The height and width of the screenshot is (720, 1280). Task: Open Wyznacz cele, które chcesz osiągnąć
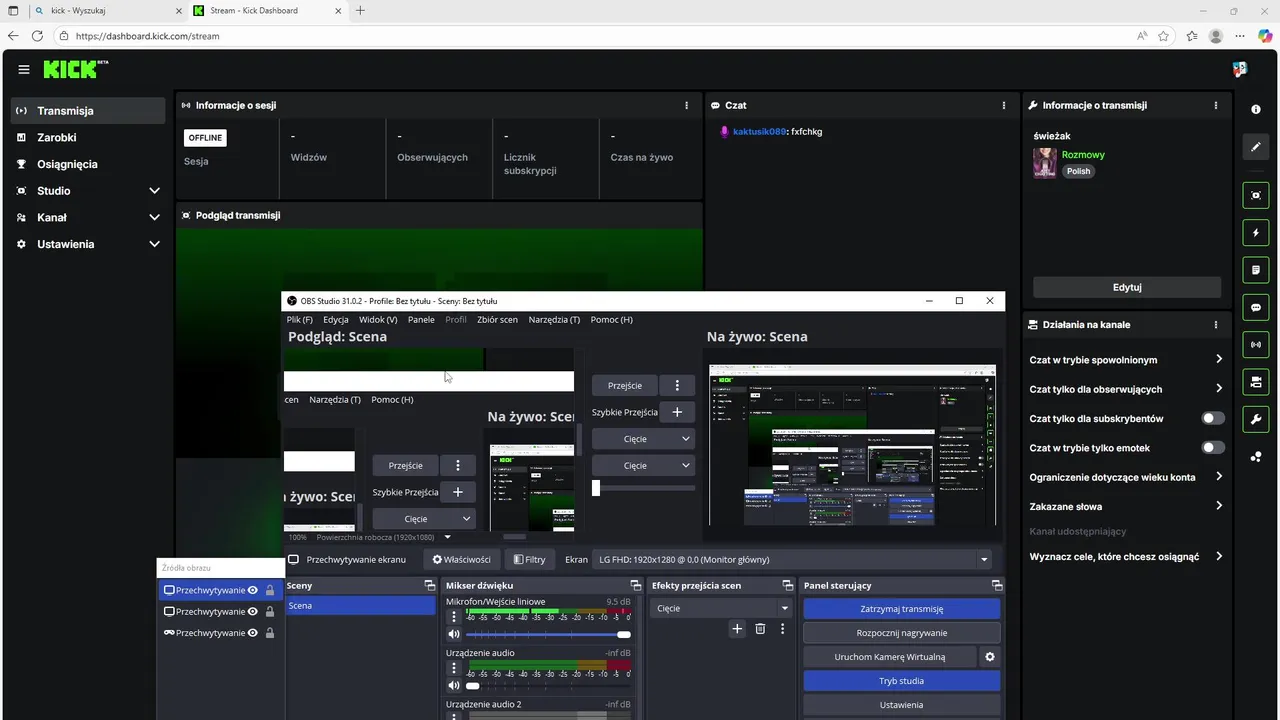coord(1127,557)
